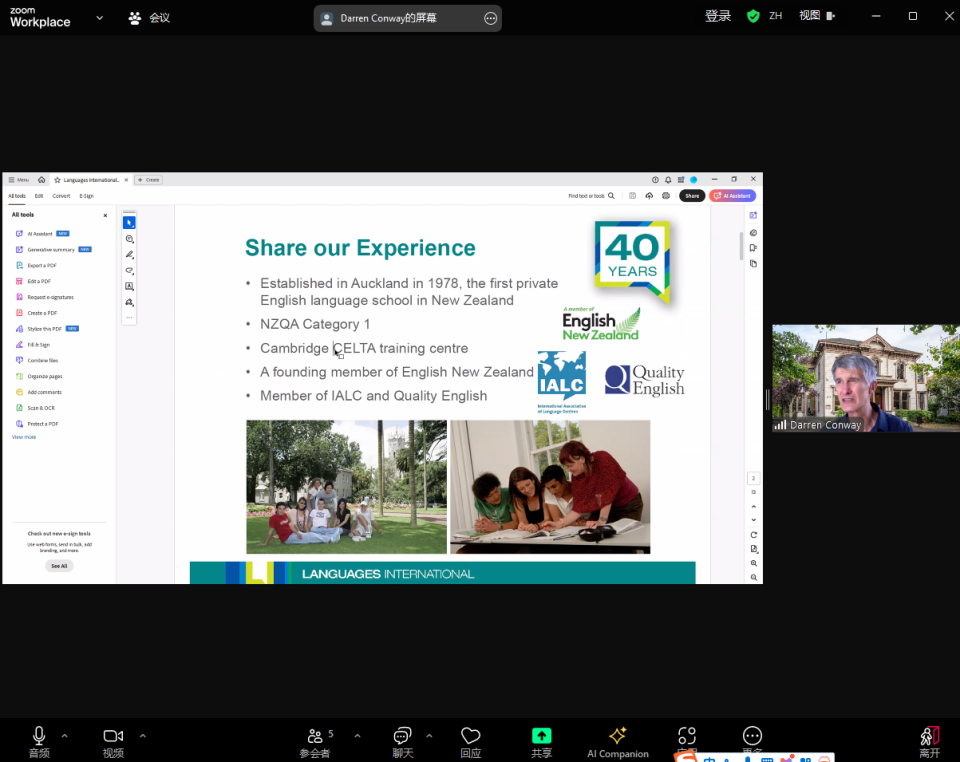The width and height of the screenshot is (960, 762).
Task: Click the 登录 (Sign in) link
Action: tap(718, 16)
